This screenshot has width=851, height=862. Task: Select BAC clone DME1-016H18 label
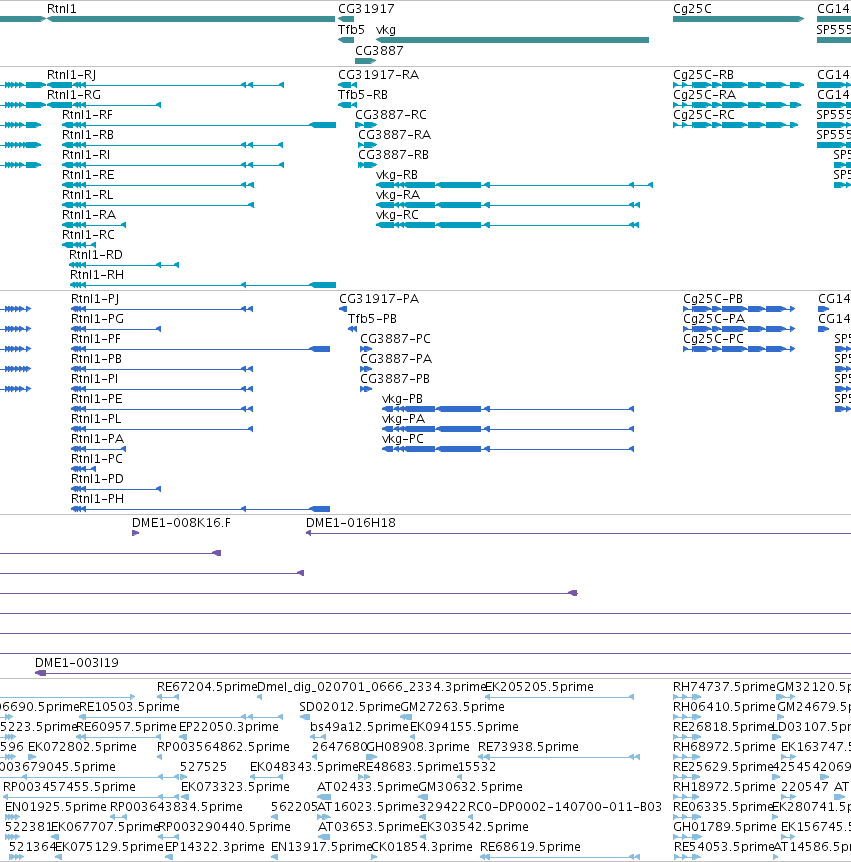pos(351,523)
